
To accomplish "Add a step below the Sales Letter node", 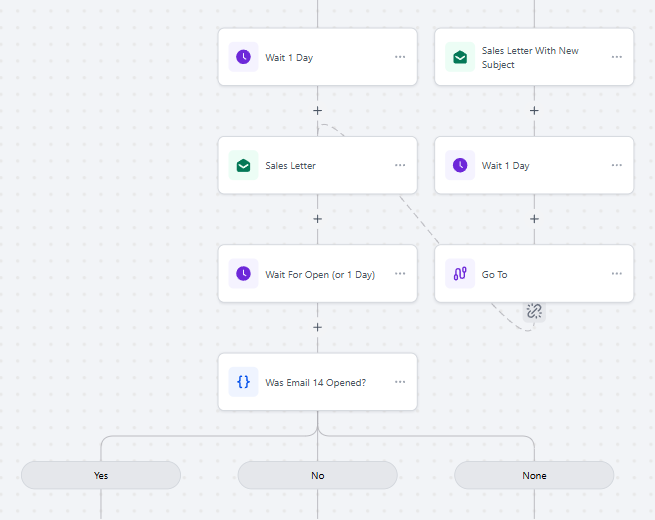I will [317, 219].
